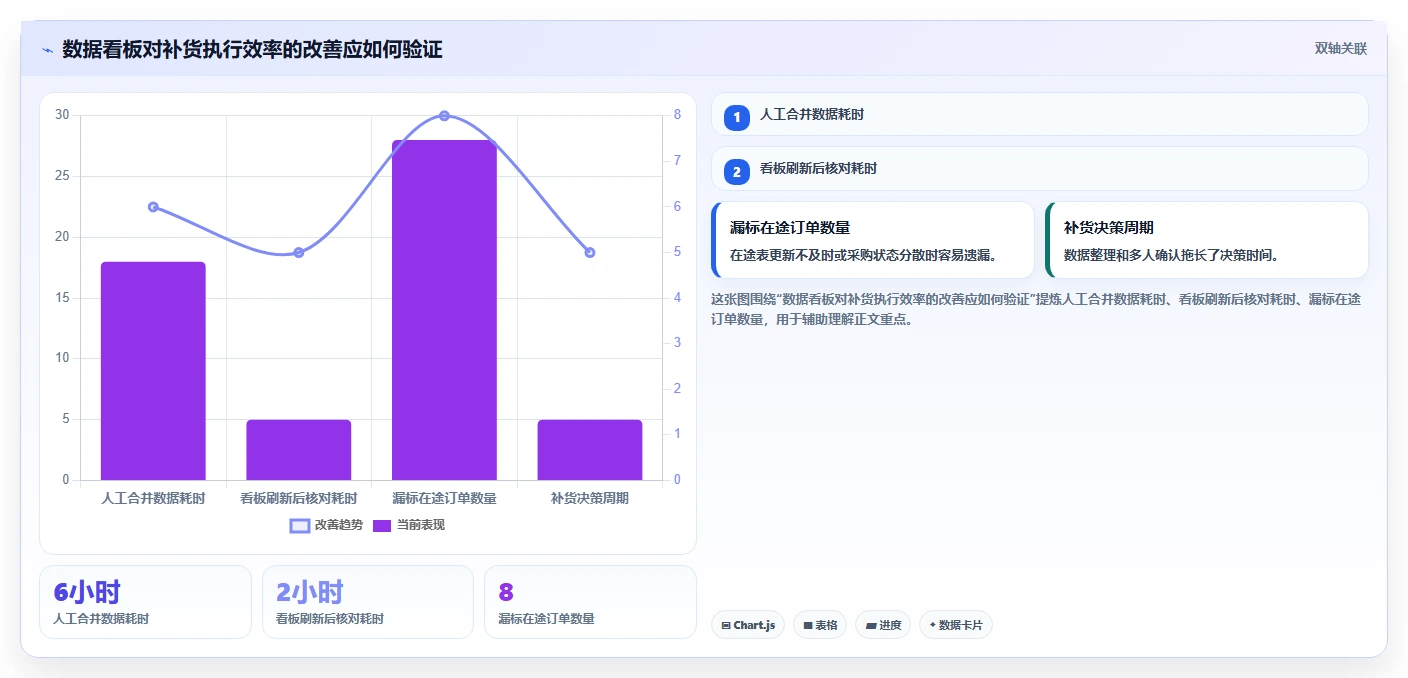Open the 补货决策周期 info card
This screenshot has height=678, width=1408.
(1206, 240)
